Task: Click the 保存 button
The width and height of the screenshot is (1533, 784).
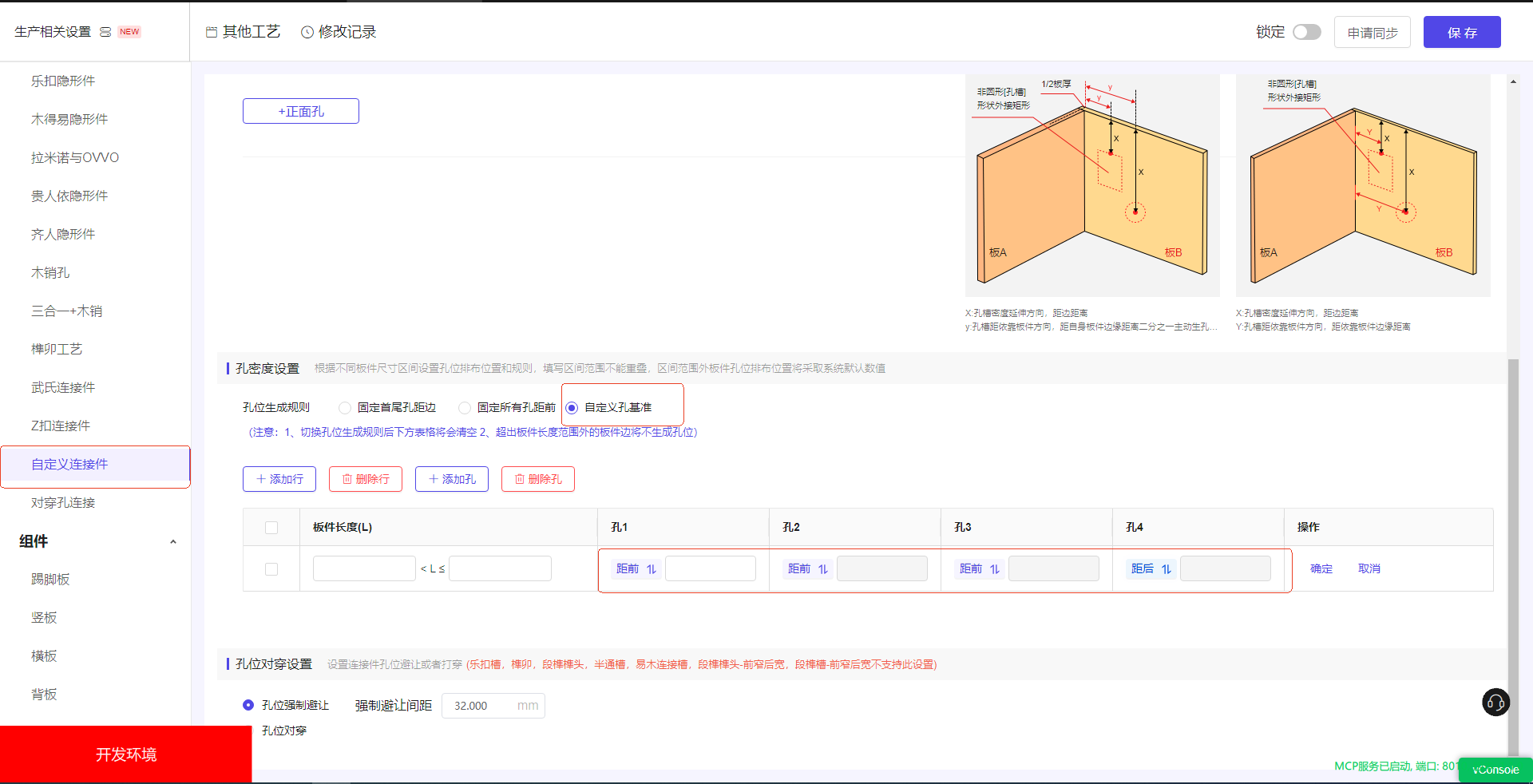Action: coord(1462,32)
